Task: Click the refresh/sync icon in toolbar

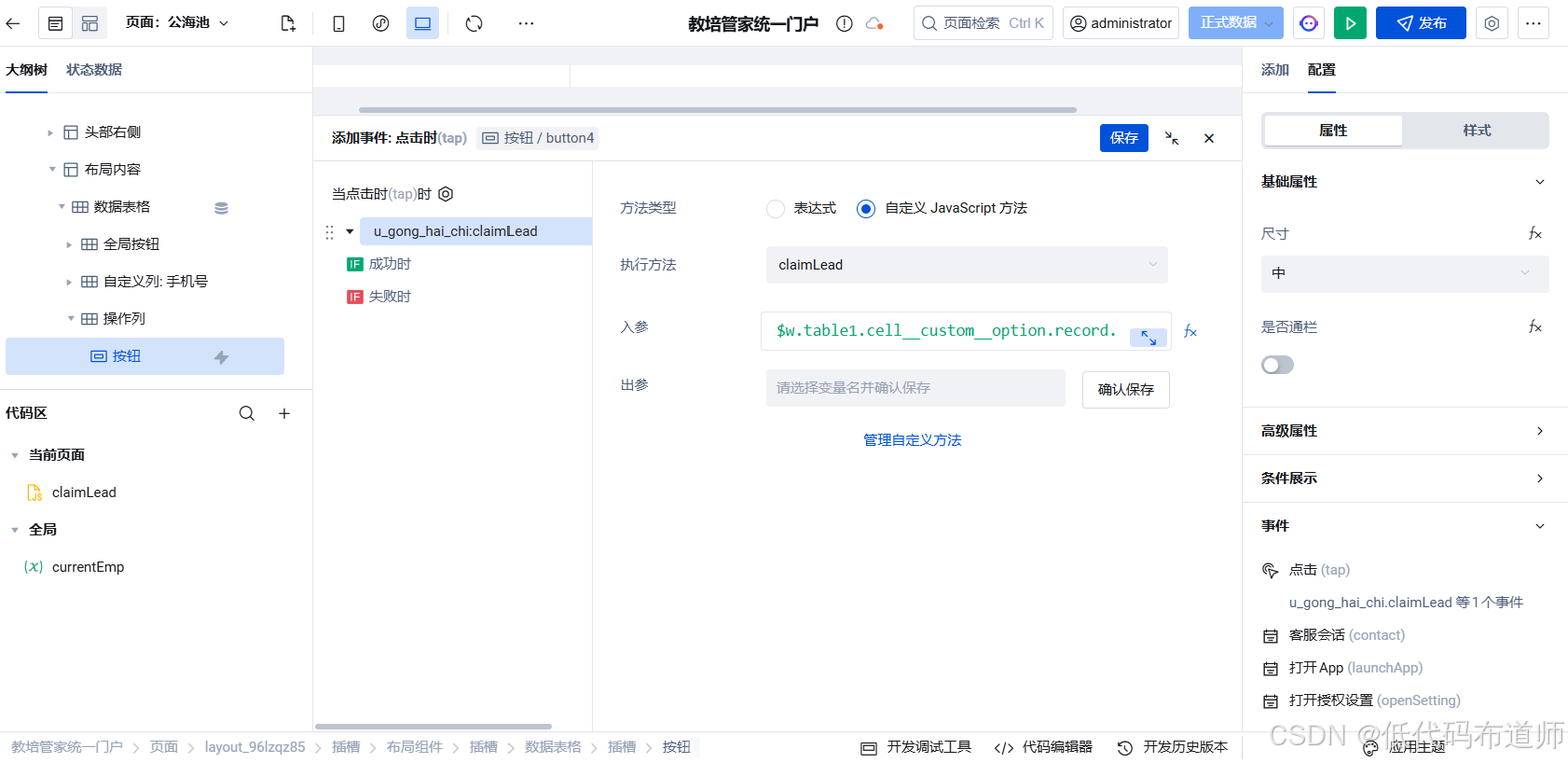Action: point(475,23)
